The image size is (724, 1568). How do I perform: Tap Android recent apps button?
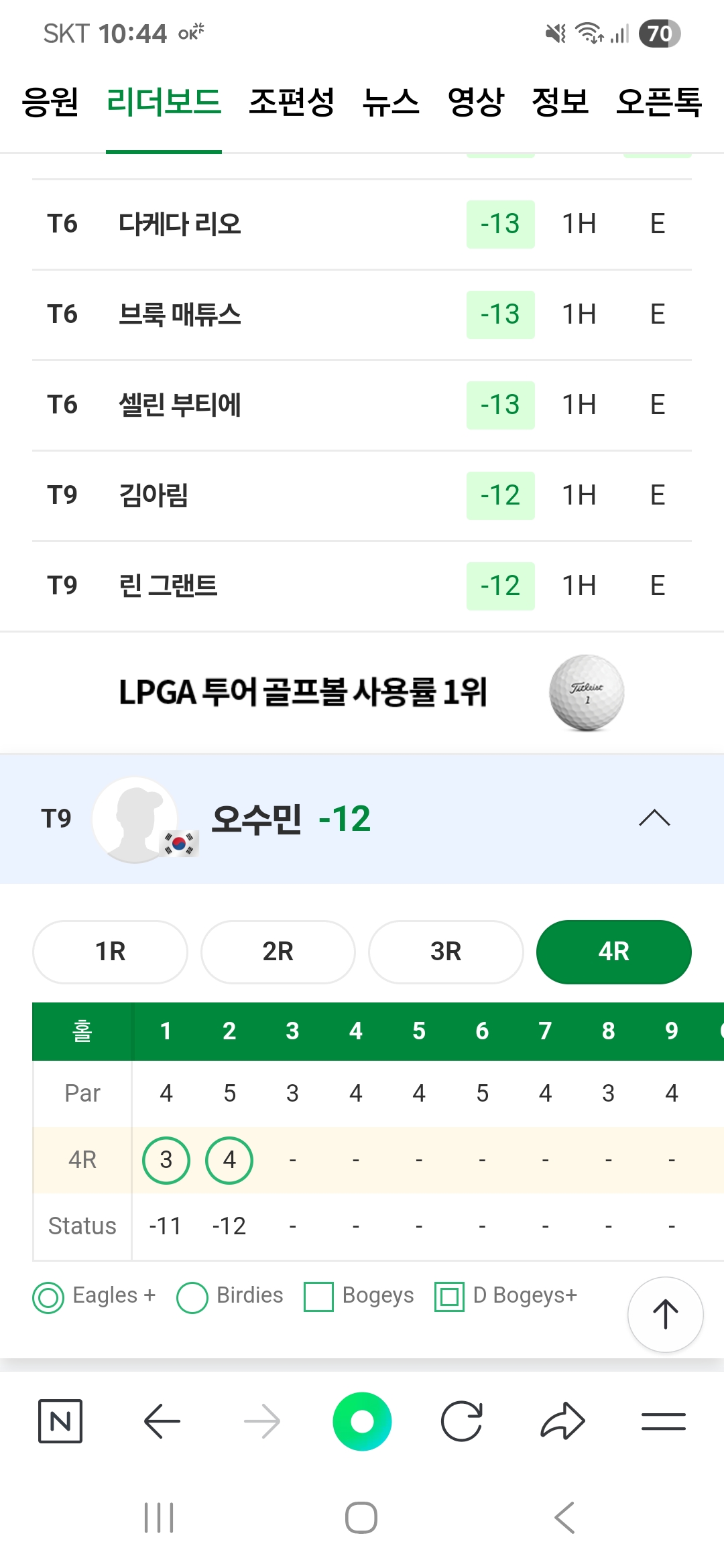159,1518
